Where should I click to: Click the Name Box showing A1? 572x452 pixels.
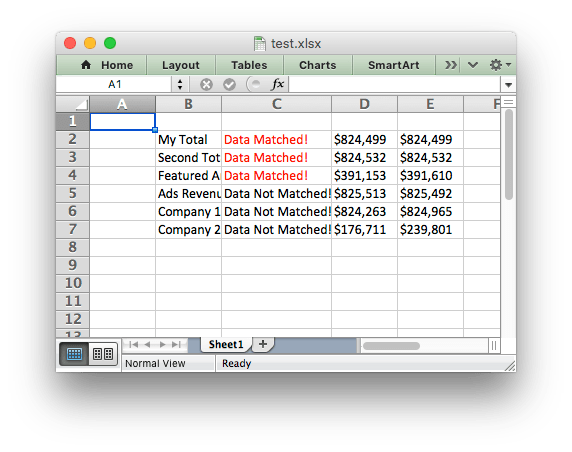point(114,85)
